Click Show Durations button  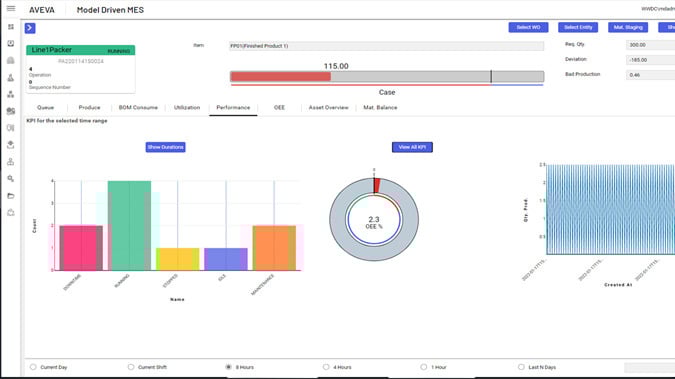(165, 147)
